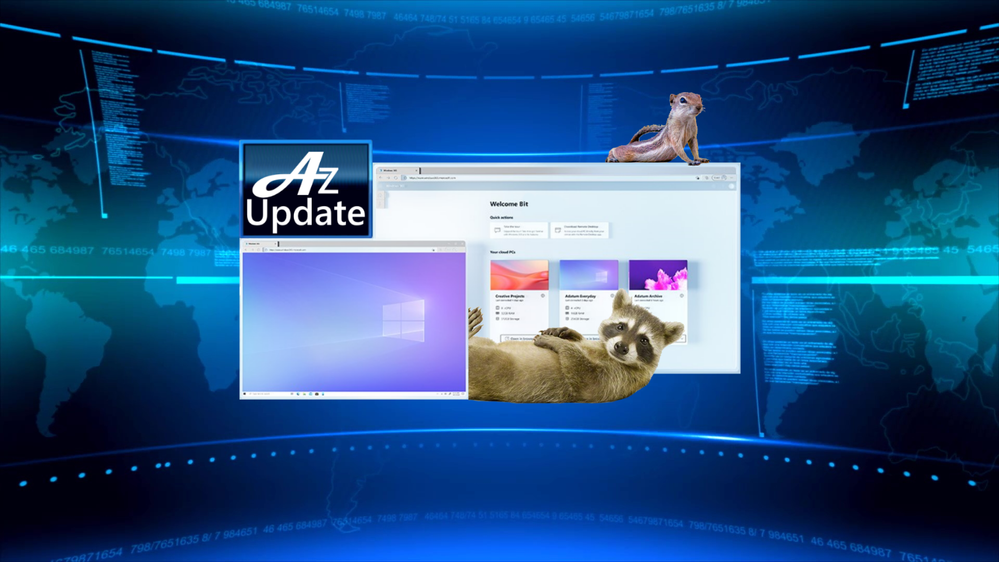Select browser tab in cloud PC desktop window
This screenshot has height=562, width=999.
[x=261, y=243]
